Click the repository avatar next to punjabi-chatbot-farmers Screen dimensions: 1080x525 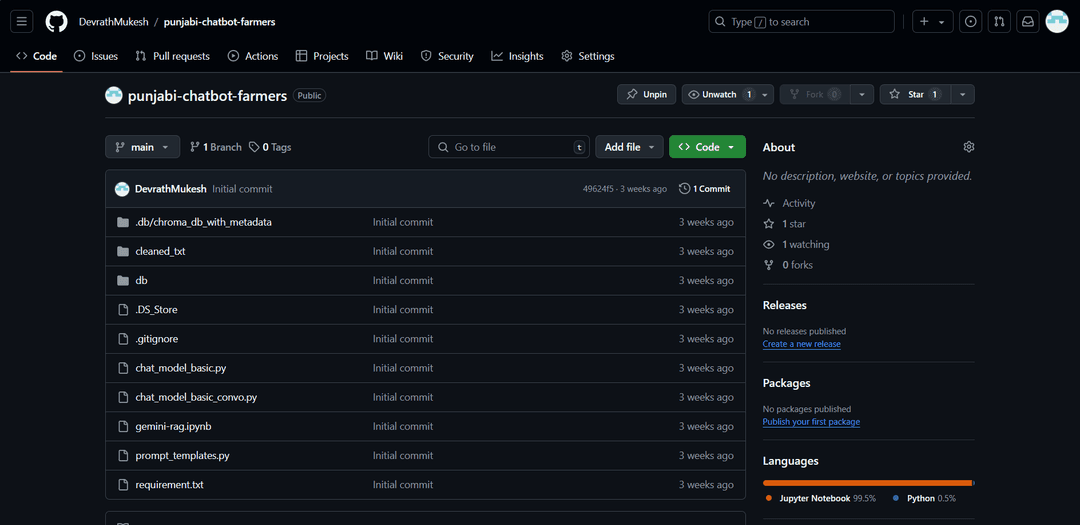[114, 96]
